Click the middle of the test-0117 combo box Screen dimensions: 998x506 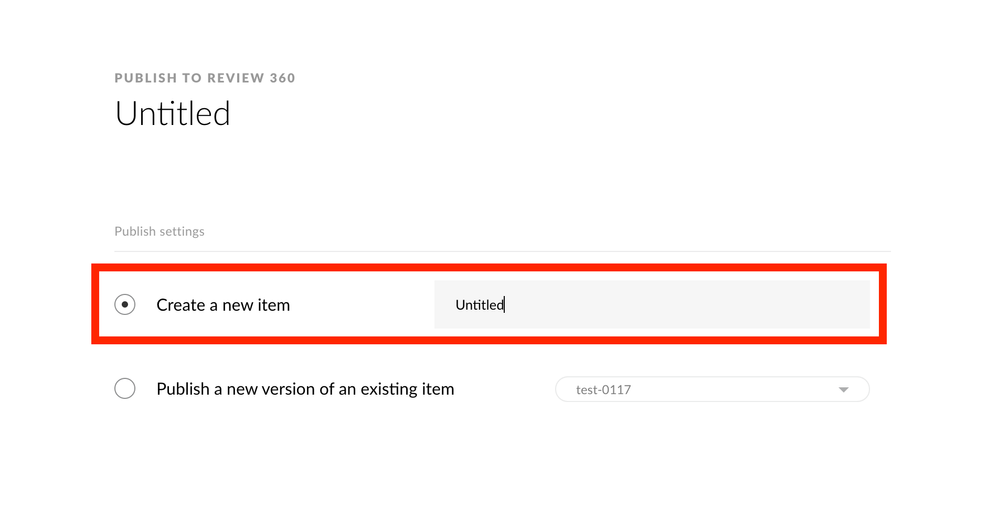711,389
